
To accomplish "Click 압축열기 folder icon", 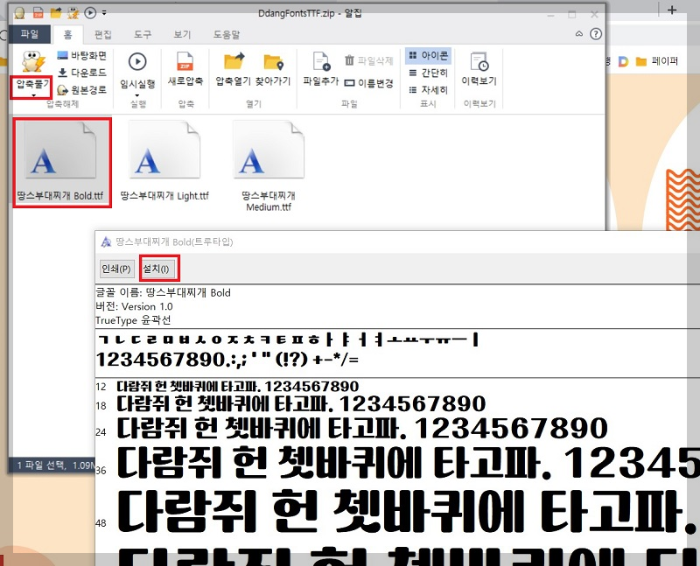I will (233, 62).
